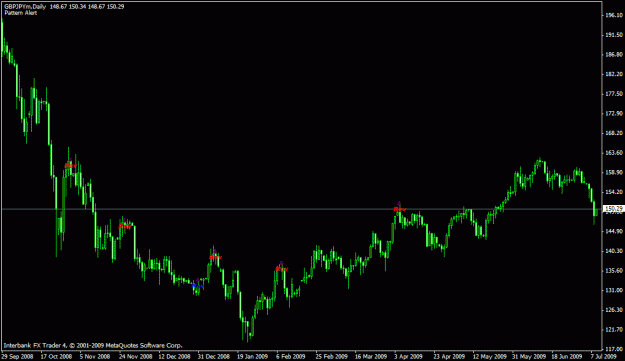The width and height of the screenshot is (625, 361).
Task: Click the red Rev marker near 6 Feb 2009
Action: tap(282, 269)
